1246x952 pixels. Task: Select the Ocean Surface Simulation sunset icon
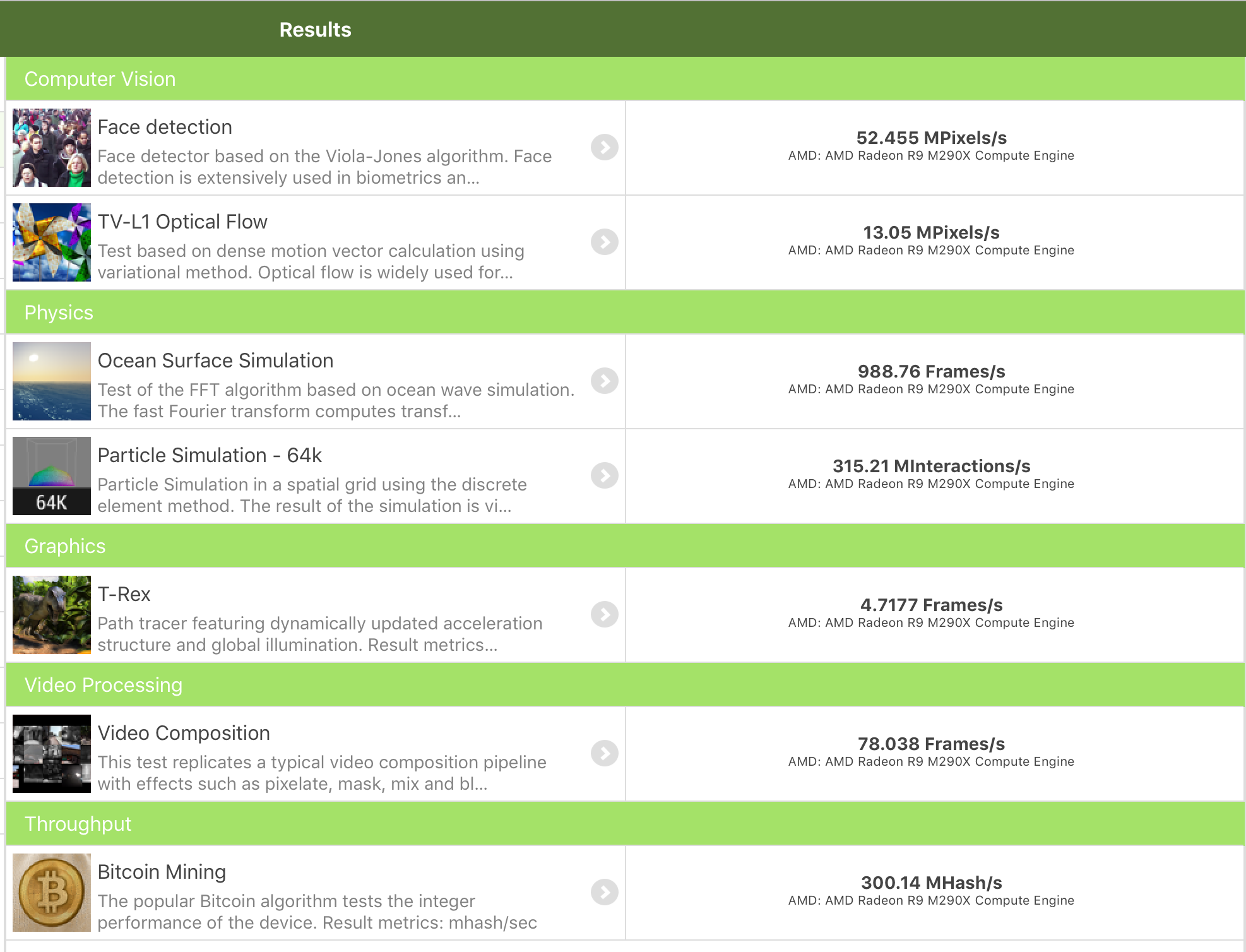tap(52, 381)
